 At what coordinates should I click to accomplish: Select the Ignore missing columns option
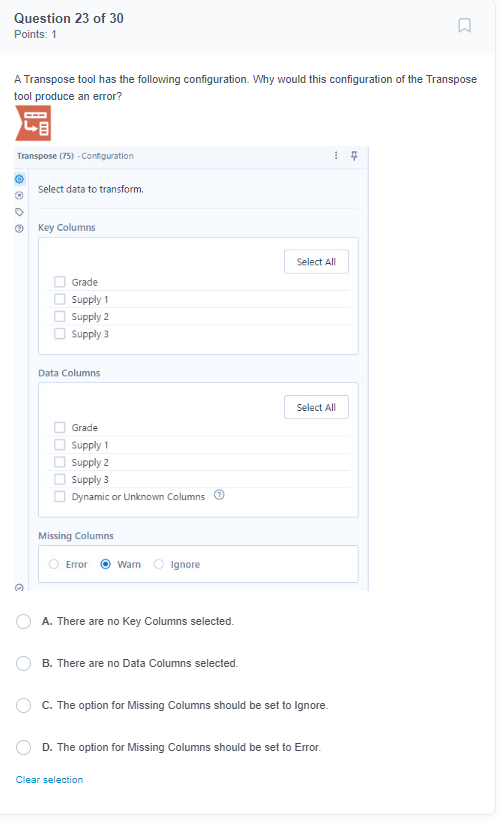point(158,564)
